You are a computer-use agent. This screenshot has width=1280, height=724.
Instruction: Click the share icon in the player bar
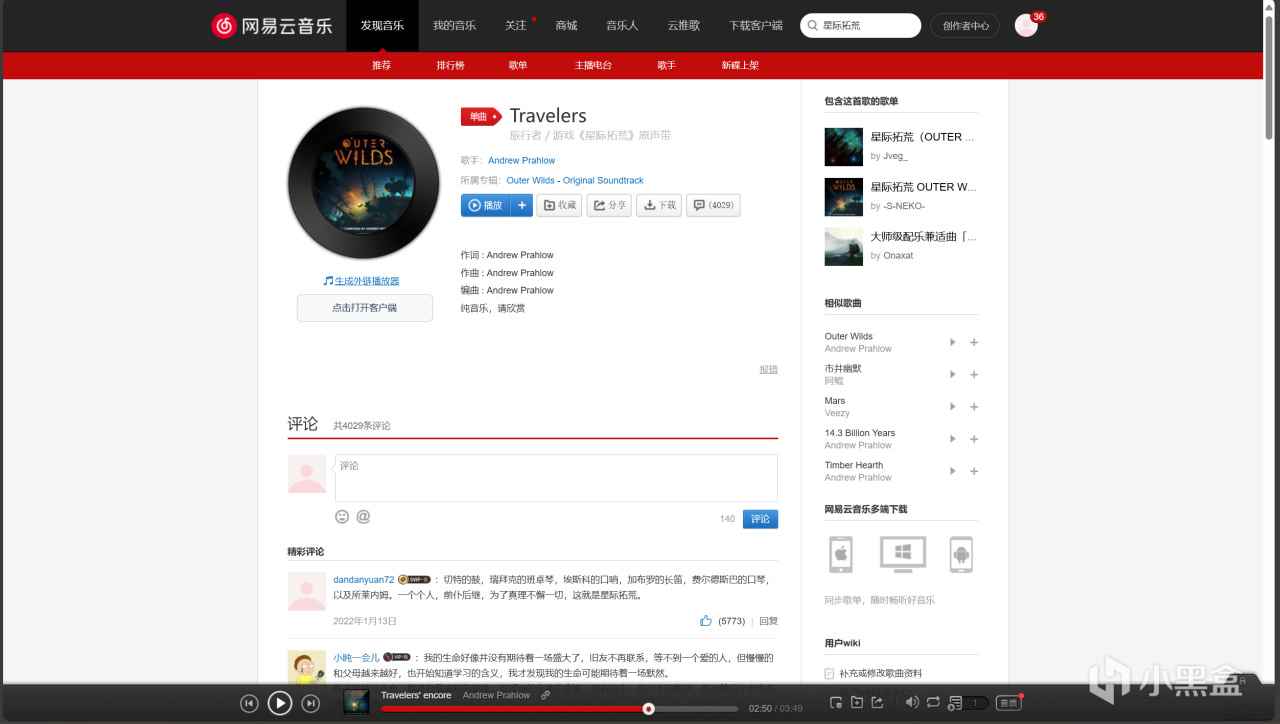click(877, 703)
